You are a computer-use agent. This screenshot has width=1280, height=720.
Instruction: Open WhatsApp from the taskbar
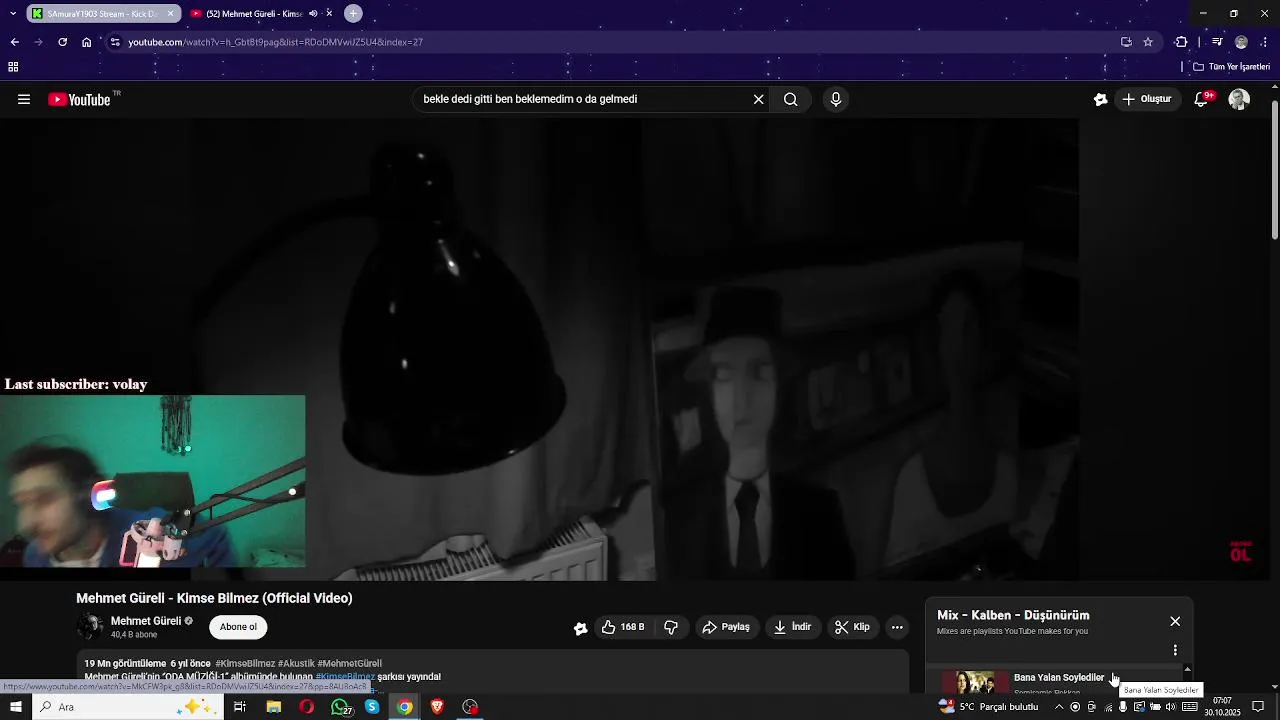click(340, 707)
